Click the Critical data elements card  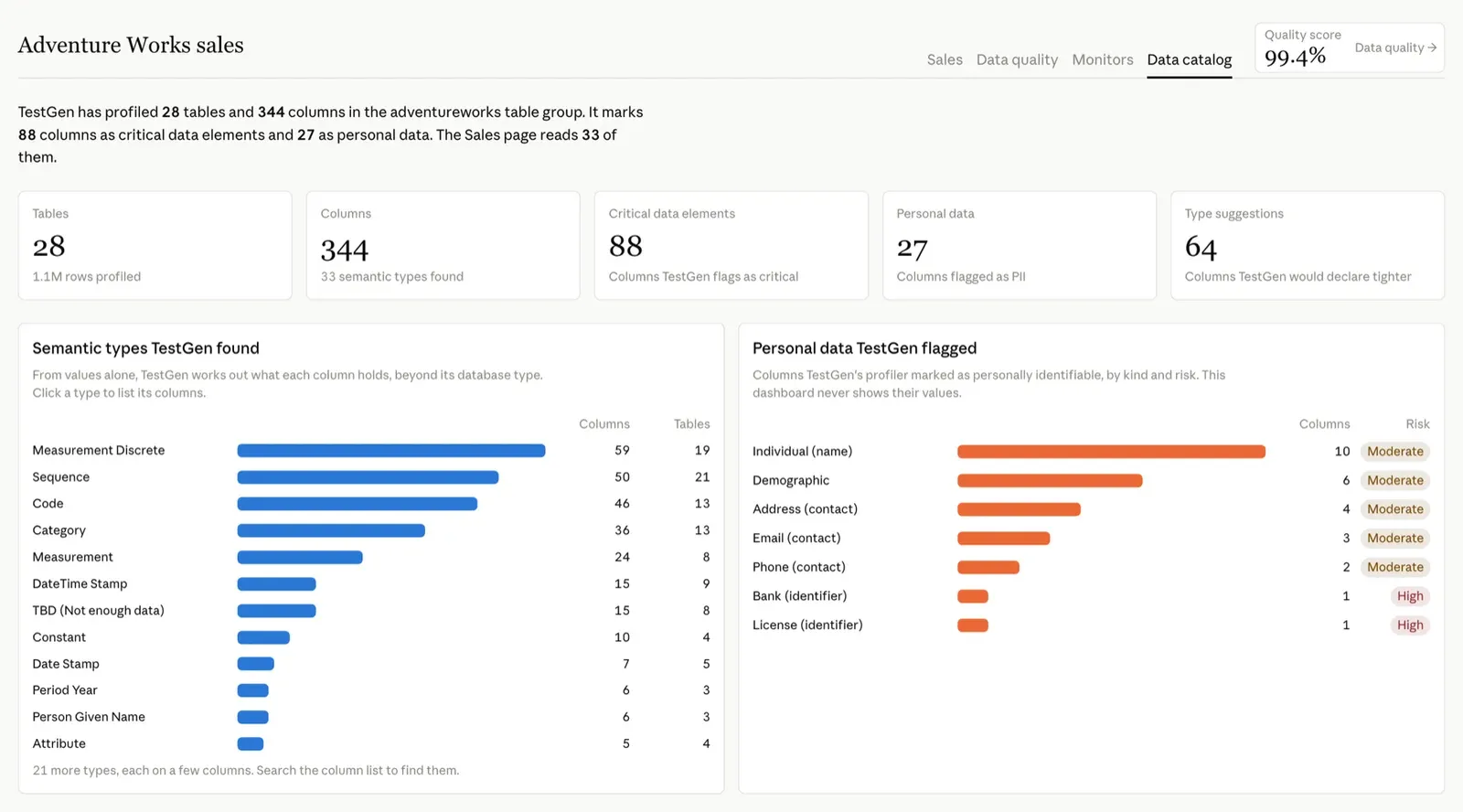coord(731,245)
